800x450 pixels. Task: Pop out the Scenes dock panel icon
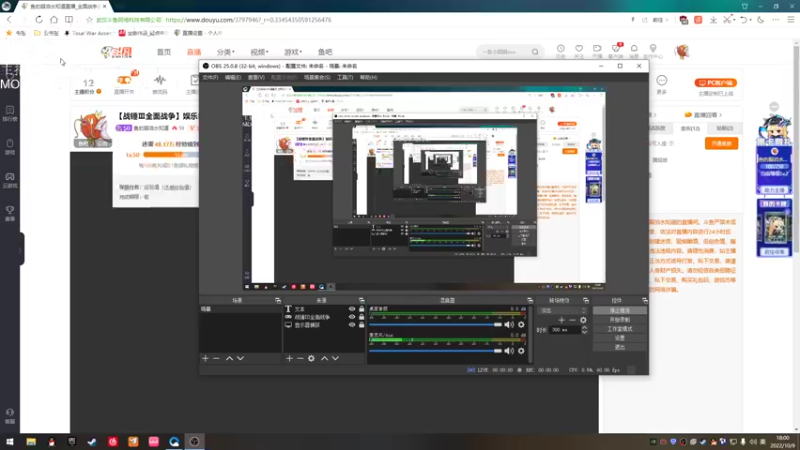coord(278,301)
